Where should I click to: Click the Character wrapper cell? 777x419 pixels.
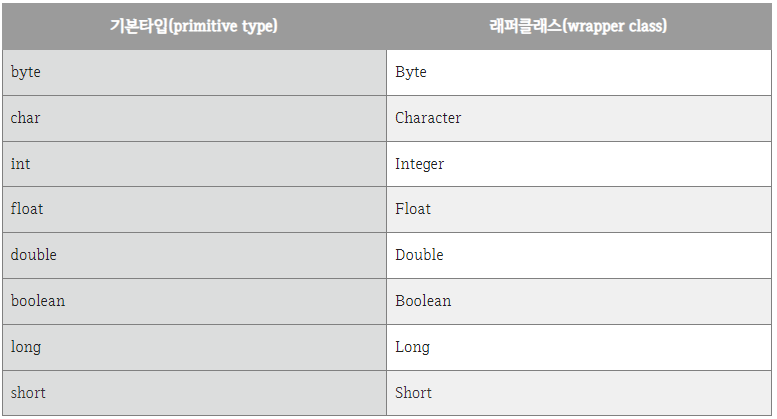(579, 118)
